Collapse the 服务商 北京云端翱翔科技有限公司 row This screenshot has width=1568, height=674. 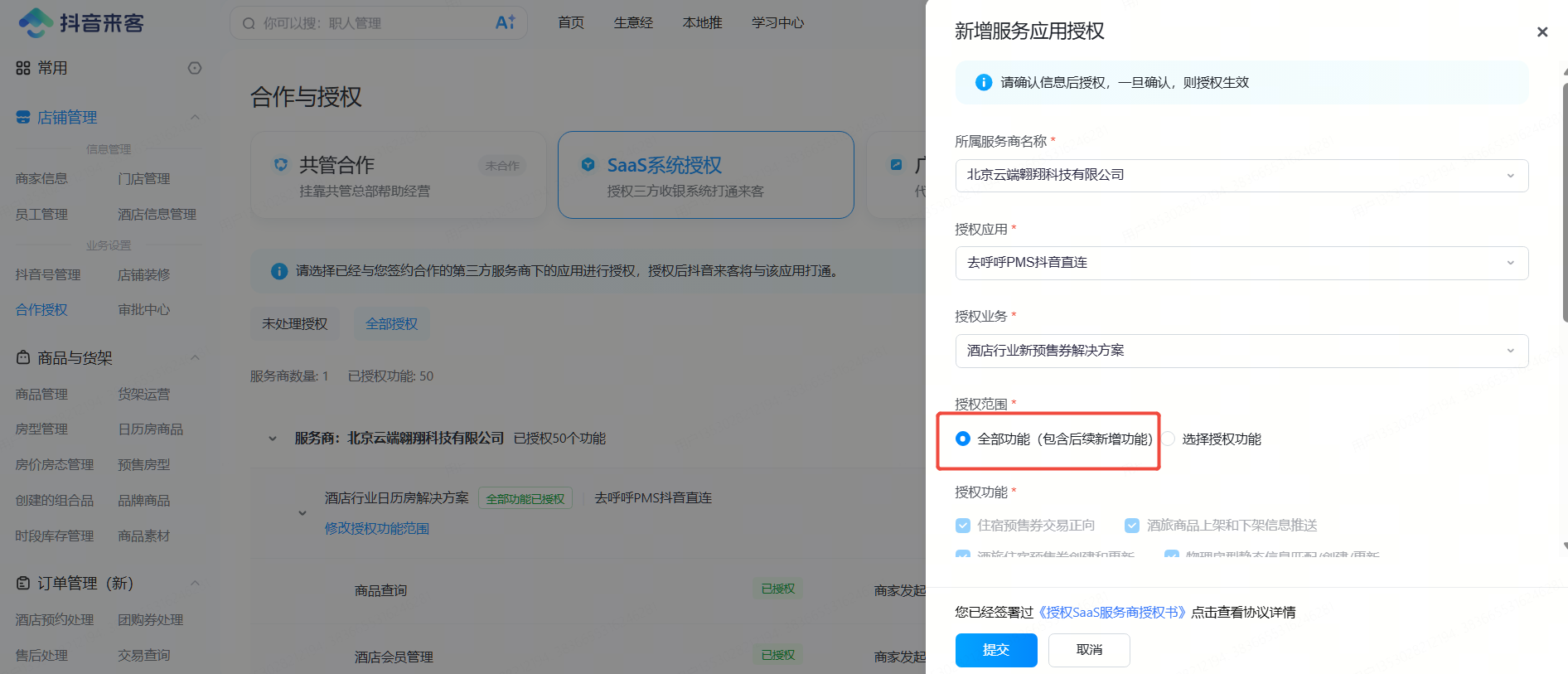click(x=272, y=439)
